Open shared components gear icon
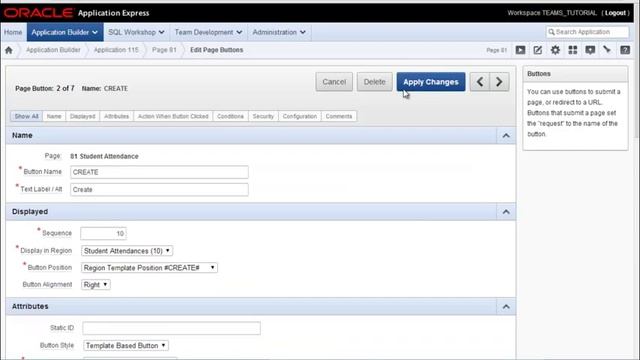This screenshot has width=640, height=360. pyautogui.click(x=555, y=50)
